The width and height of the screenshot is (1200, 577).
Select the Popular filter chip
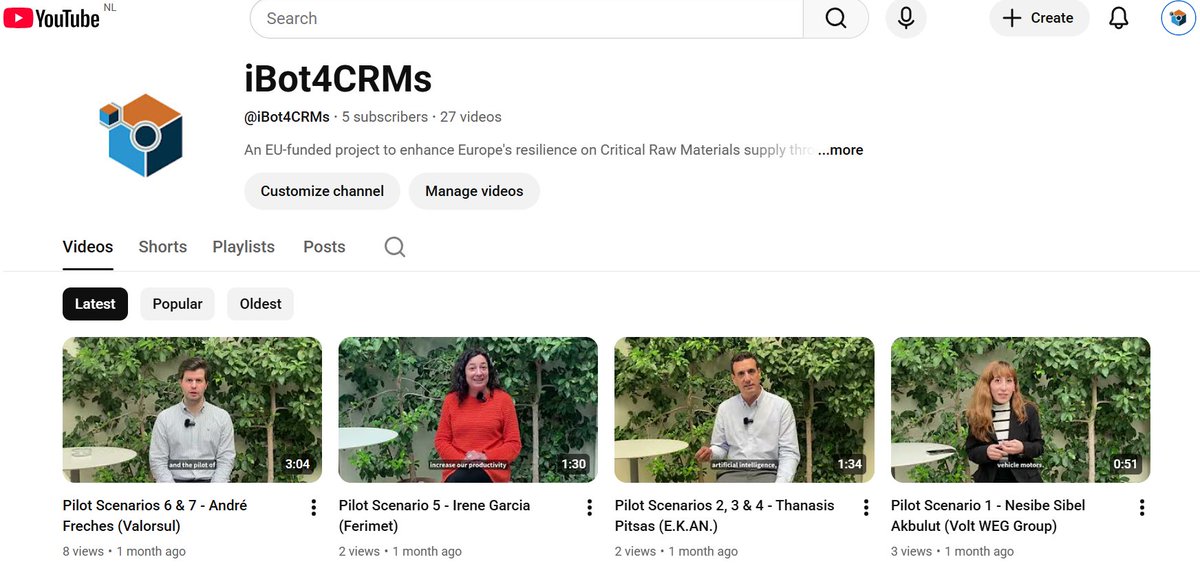[178, 304]
